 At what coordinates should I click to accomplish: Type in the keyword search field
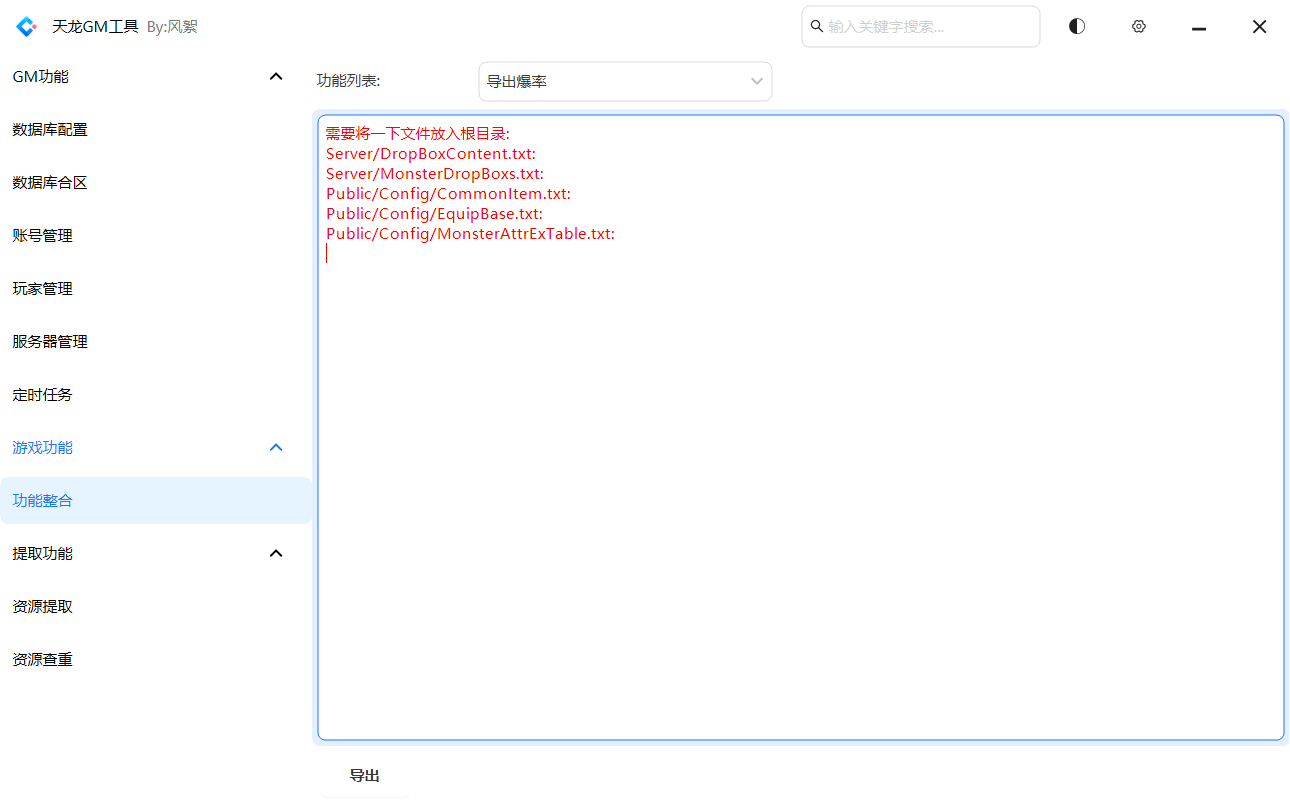(930, 27)
